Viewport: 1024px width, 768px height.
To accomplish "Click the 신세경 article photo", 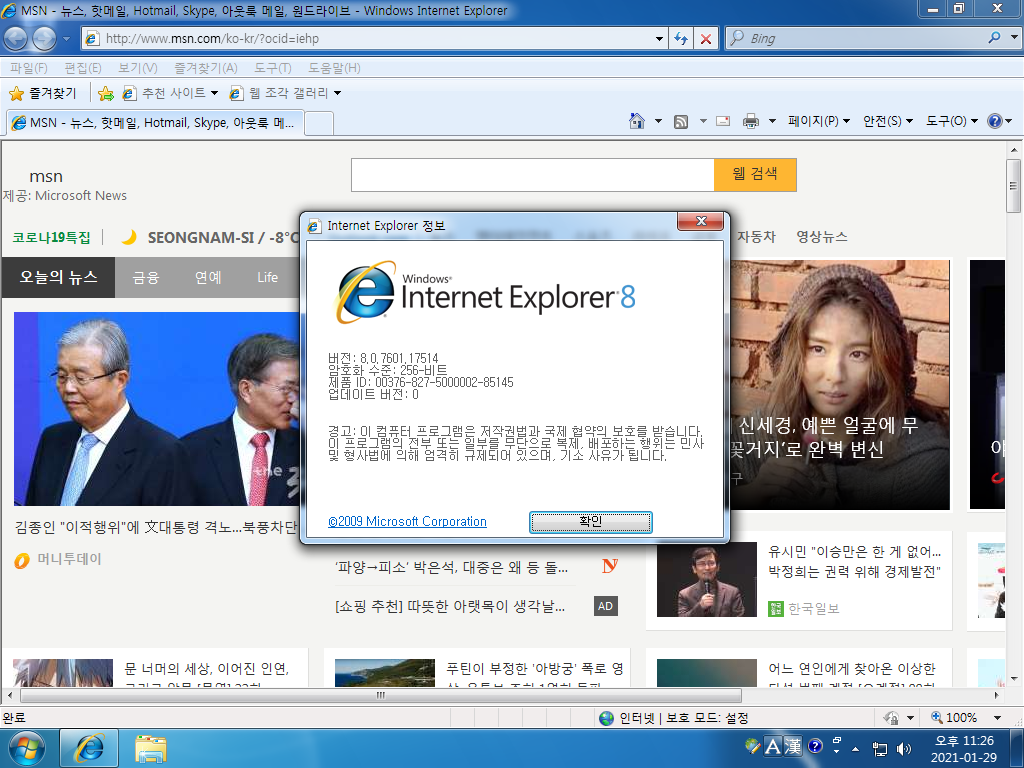I will [x=839, y=385].
